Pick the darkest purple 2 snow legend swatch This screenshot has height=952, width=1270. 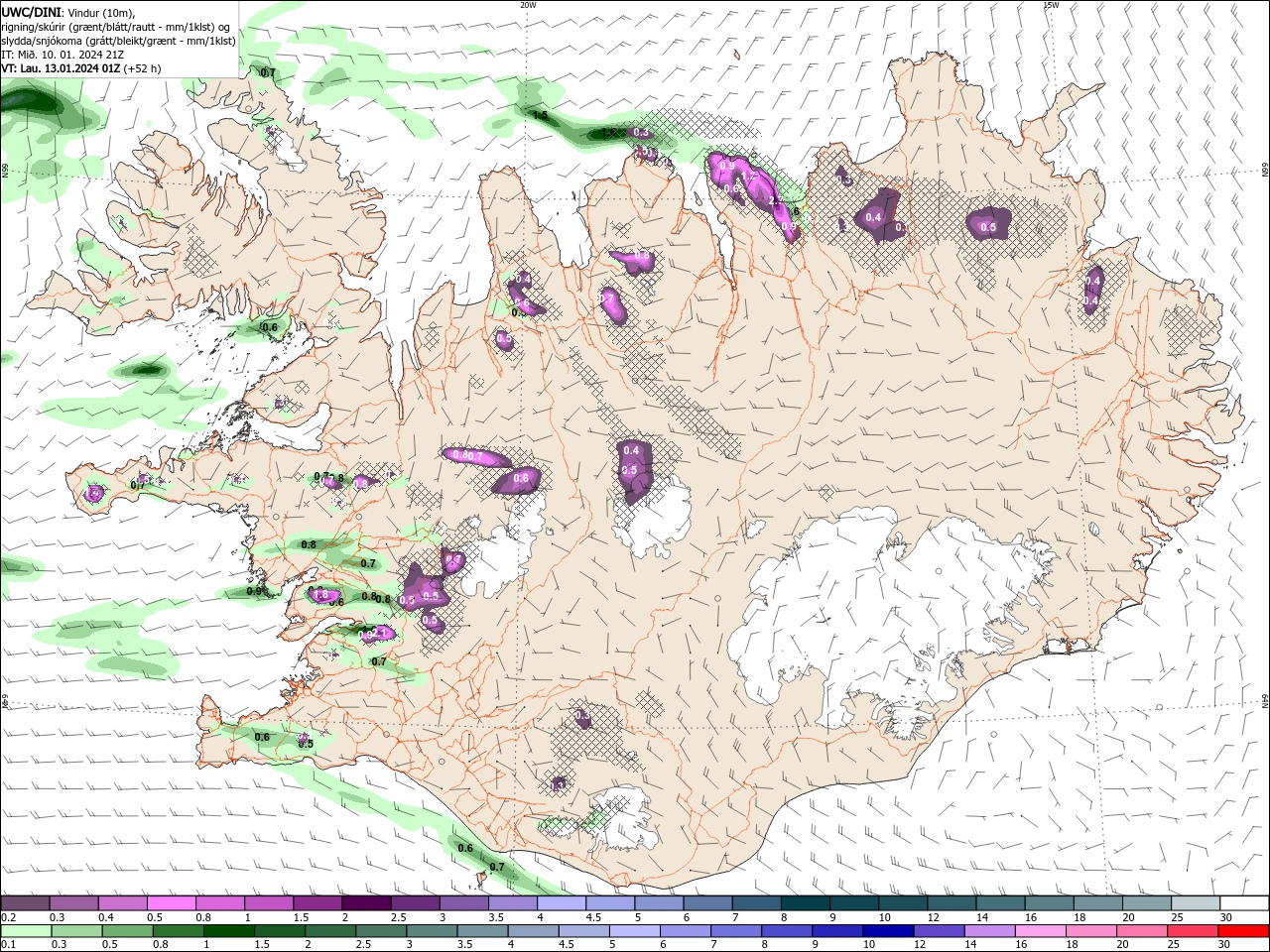(367, 903)
